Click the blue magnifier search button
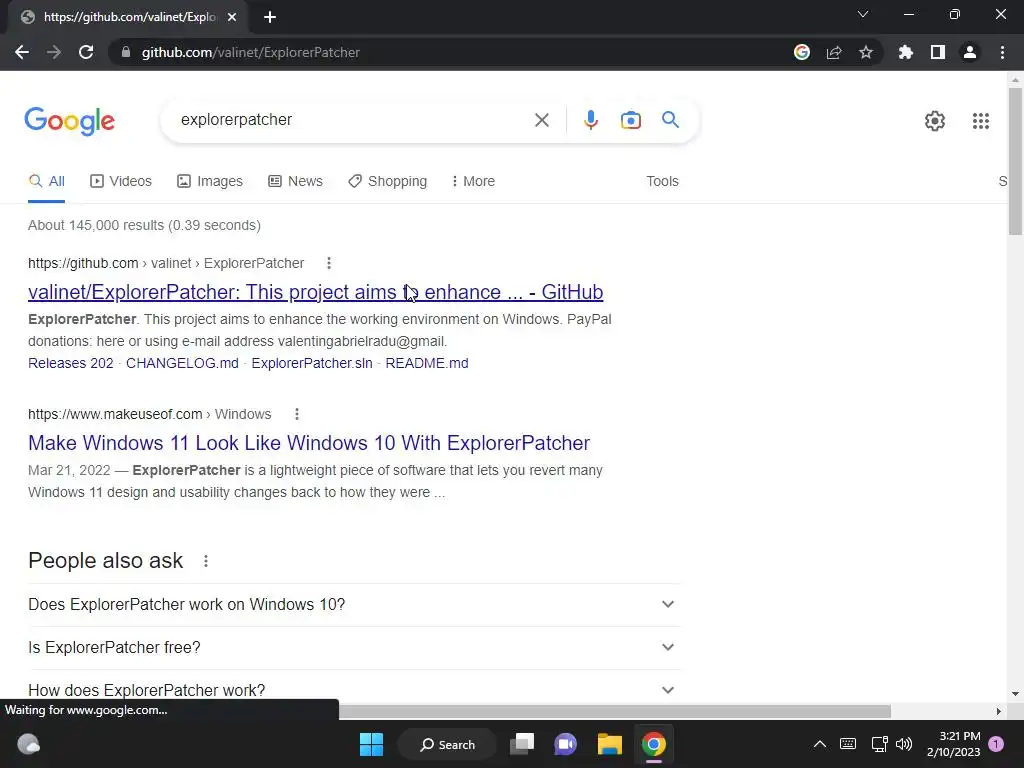Screen dimensions: 1024x768 pyautogui.click(x=670, y=120)
